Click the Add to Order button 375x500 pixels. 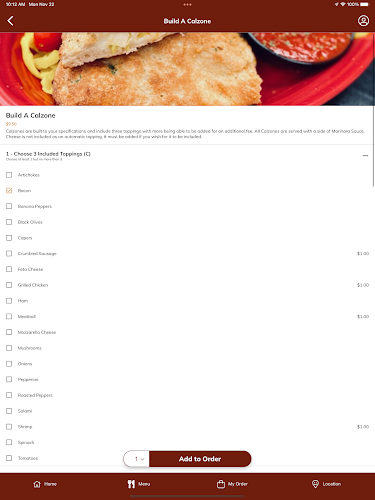200,459
